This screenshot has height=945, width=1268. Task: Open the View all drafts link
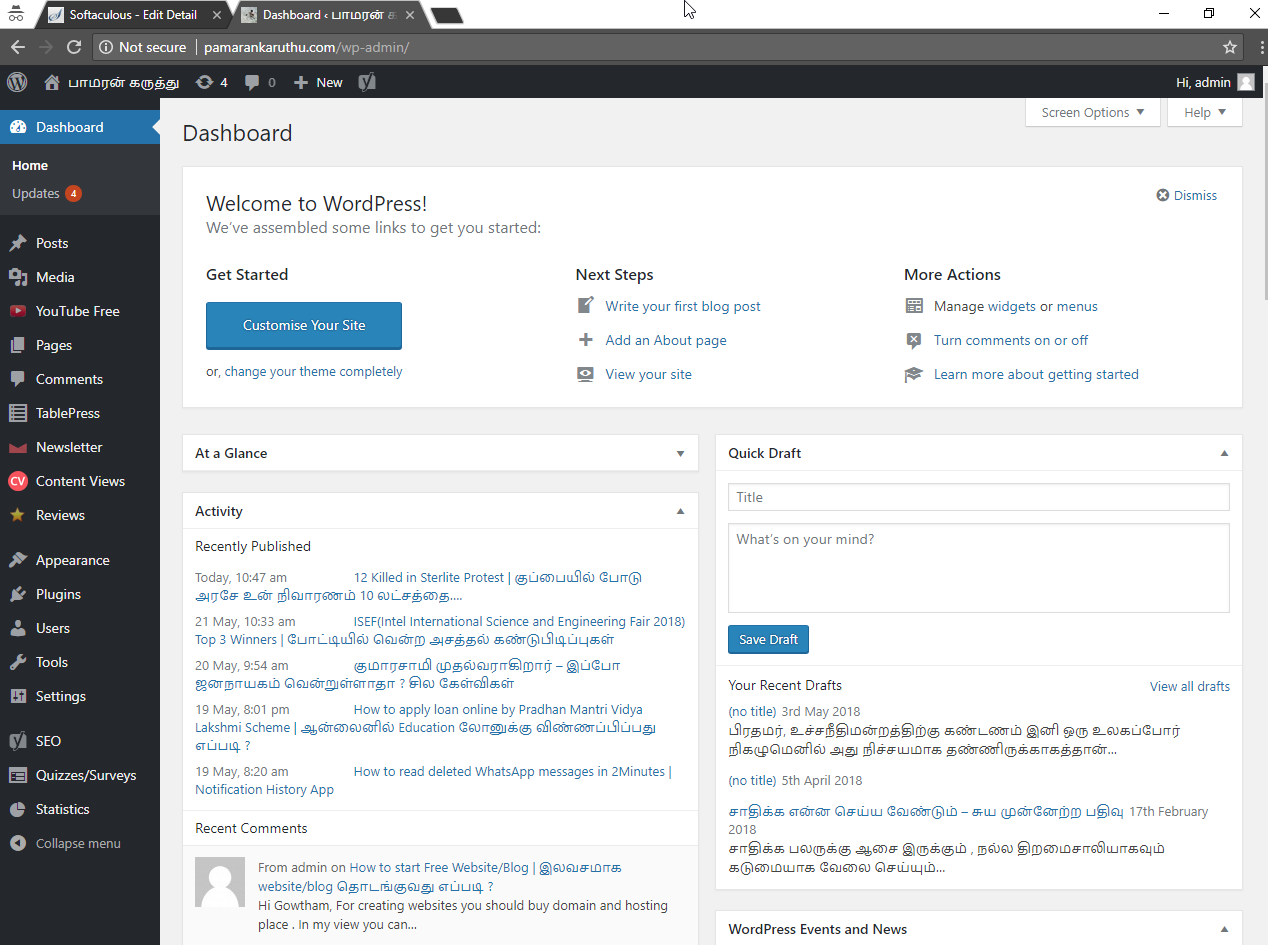tap(1189, 686)
